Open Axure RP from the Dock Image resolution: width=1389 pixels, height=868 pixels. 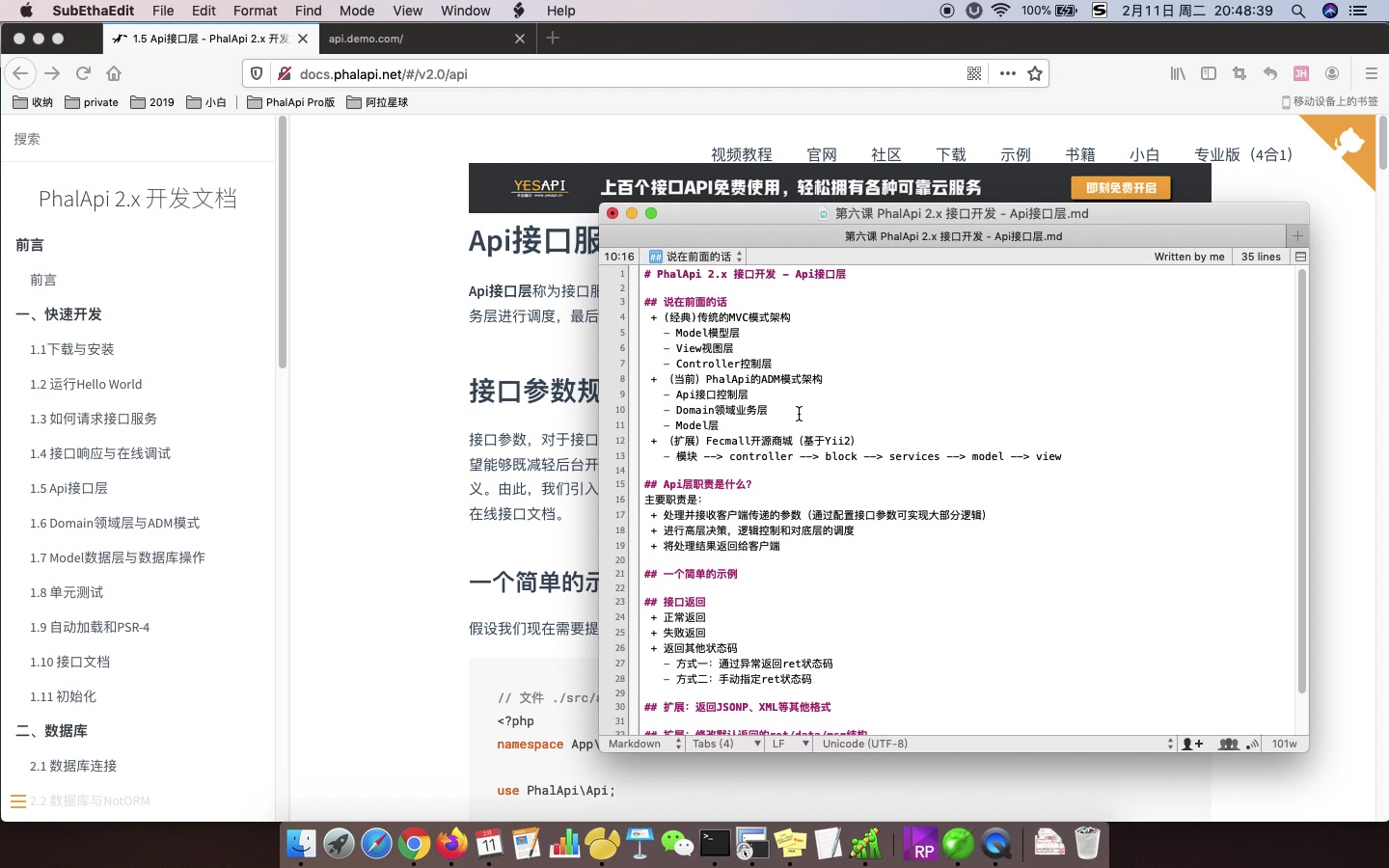coord(920,844)
